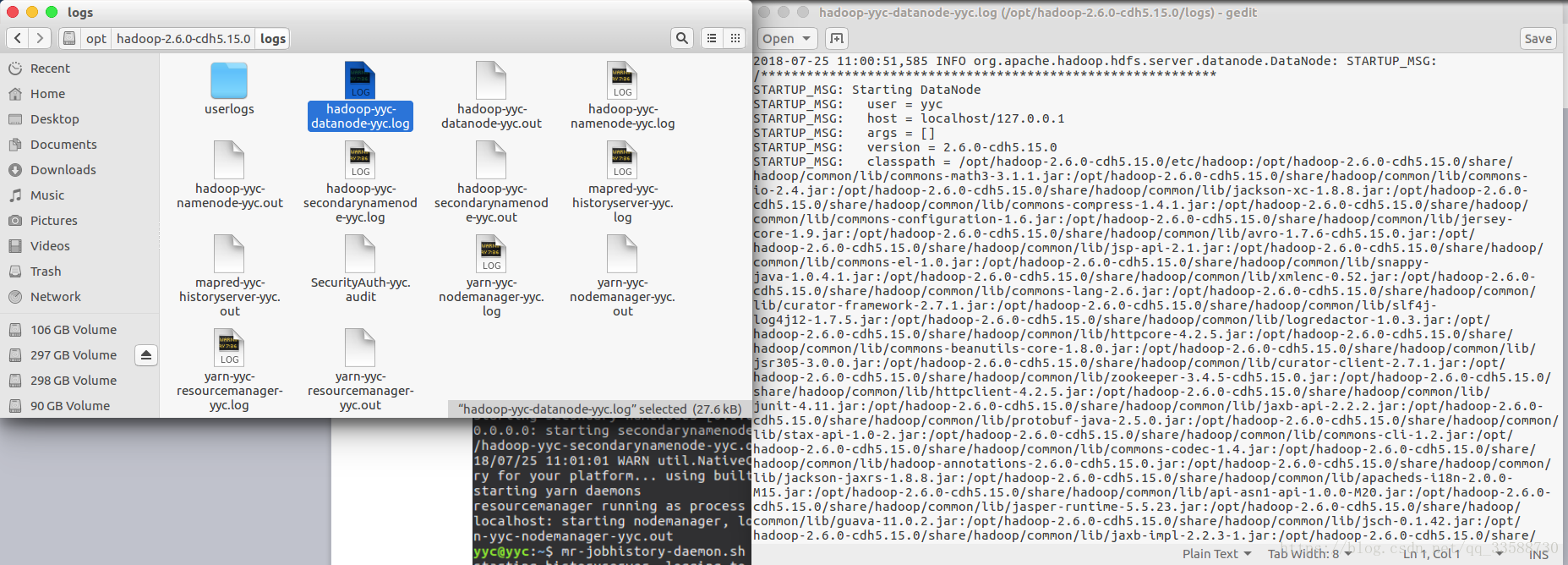Select hadoop-yyc-namenode-yyc.log file icon

[x=622, y=80]
